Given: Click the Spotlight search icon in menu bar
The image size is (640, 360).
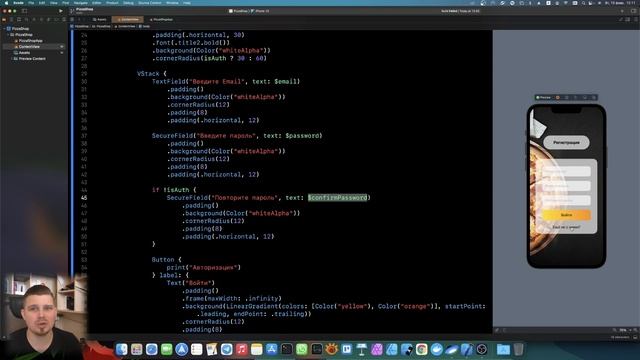Looking at the screenshot, I should tap(583, 3).
